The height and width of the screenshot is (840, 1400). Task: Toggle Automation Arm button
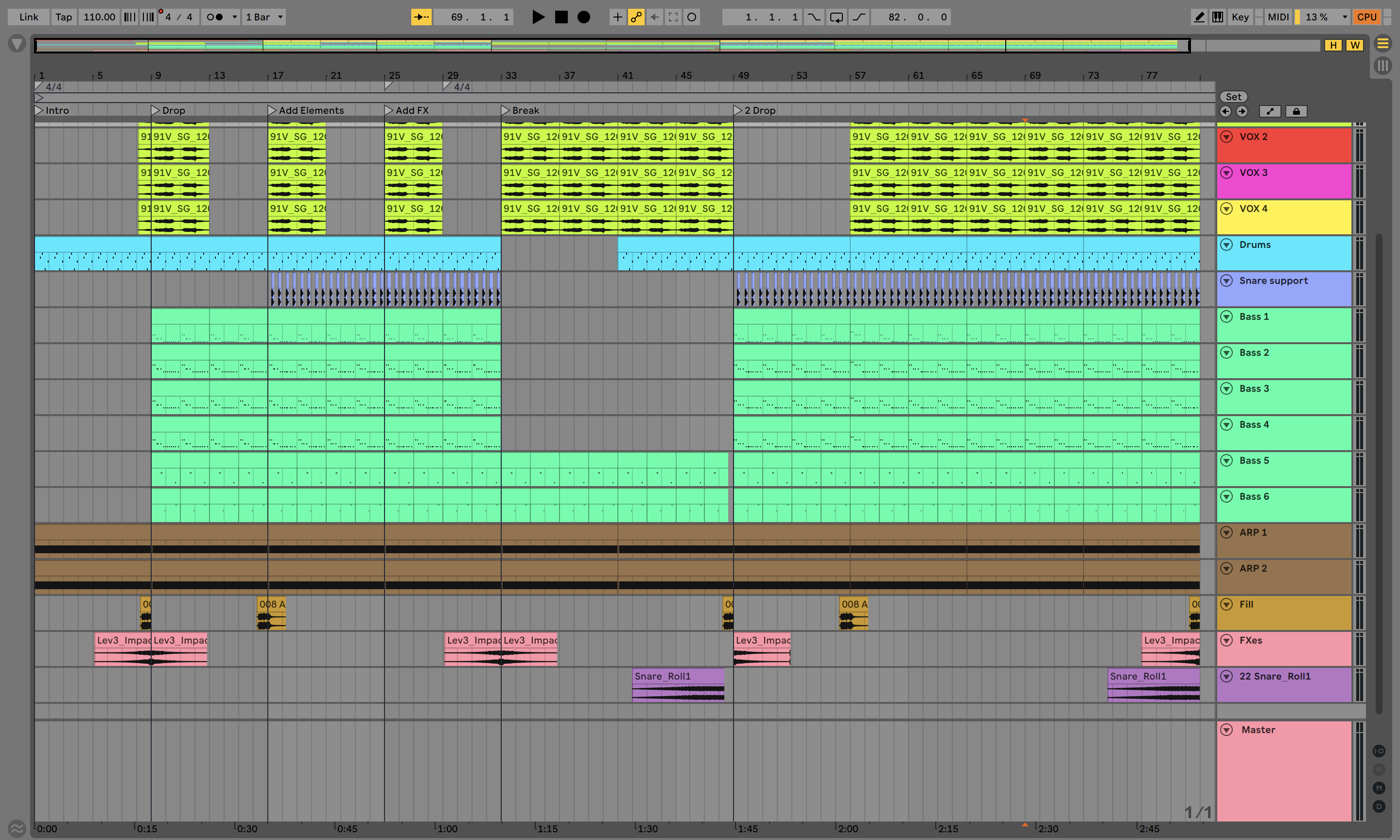pos(636,17)
